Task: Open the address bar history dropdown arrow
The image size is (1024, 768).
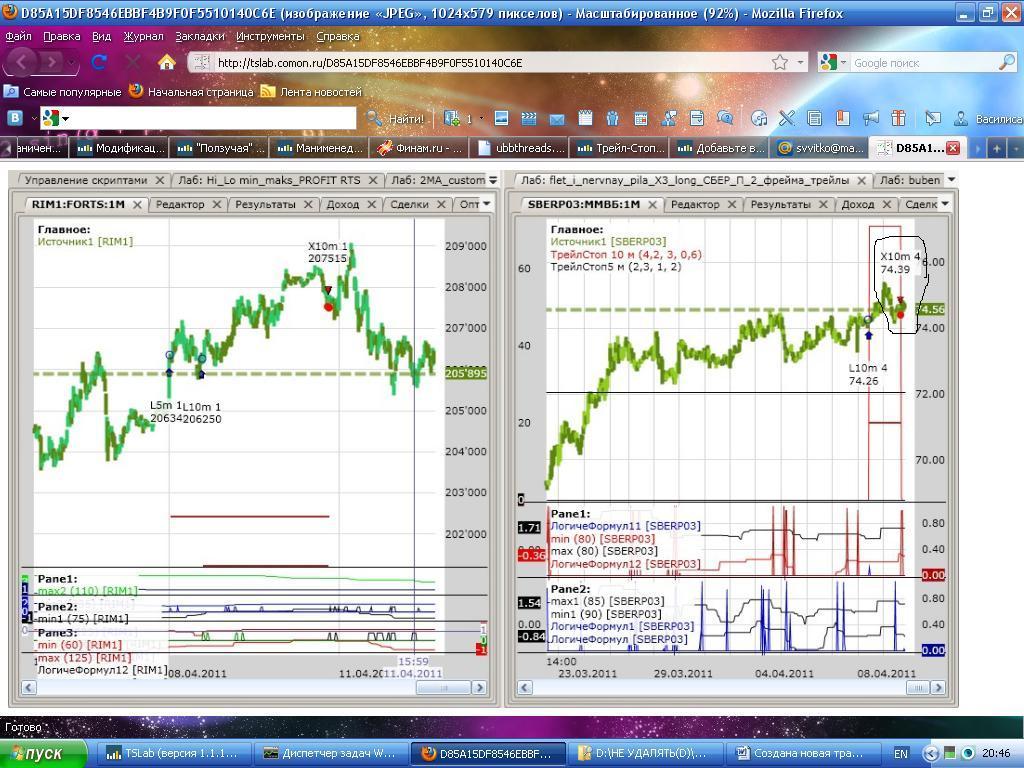Action: point(800,63)
